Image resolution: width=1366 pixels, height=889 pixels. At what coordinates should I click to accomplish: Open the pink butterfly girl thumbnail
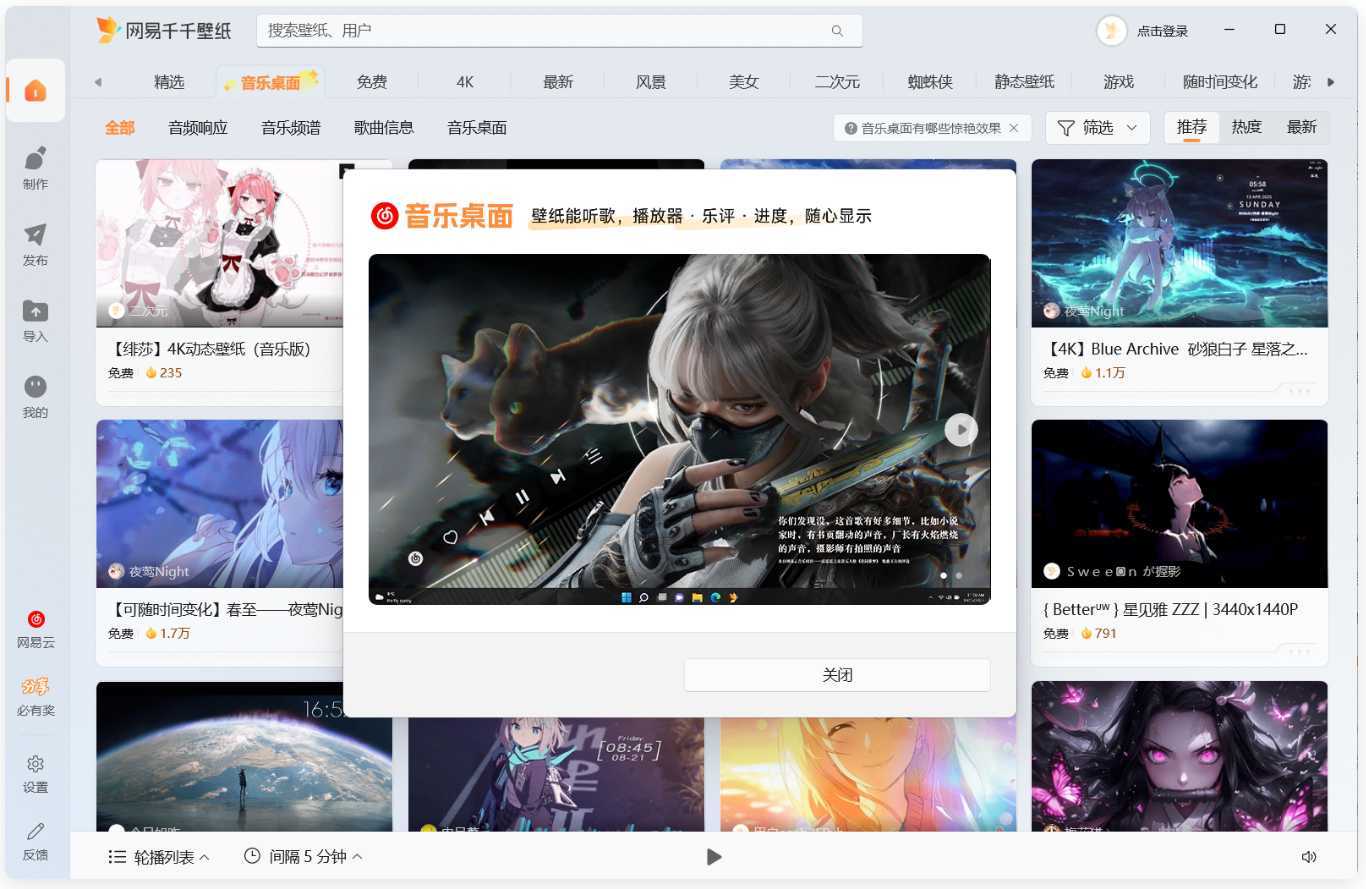1180,756
